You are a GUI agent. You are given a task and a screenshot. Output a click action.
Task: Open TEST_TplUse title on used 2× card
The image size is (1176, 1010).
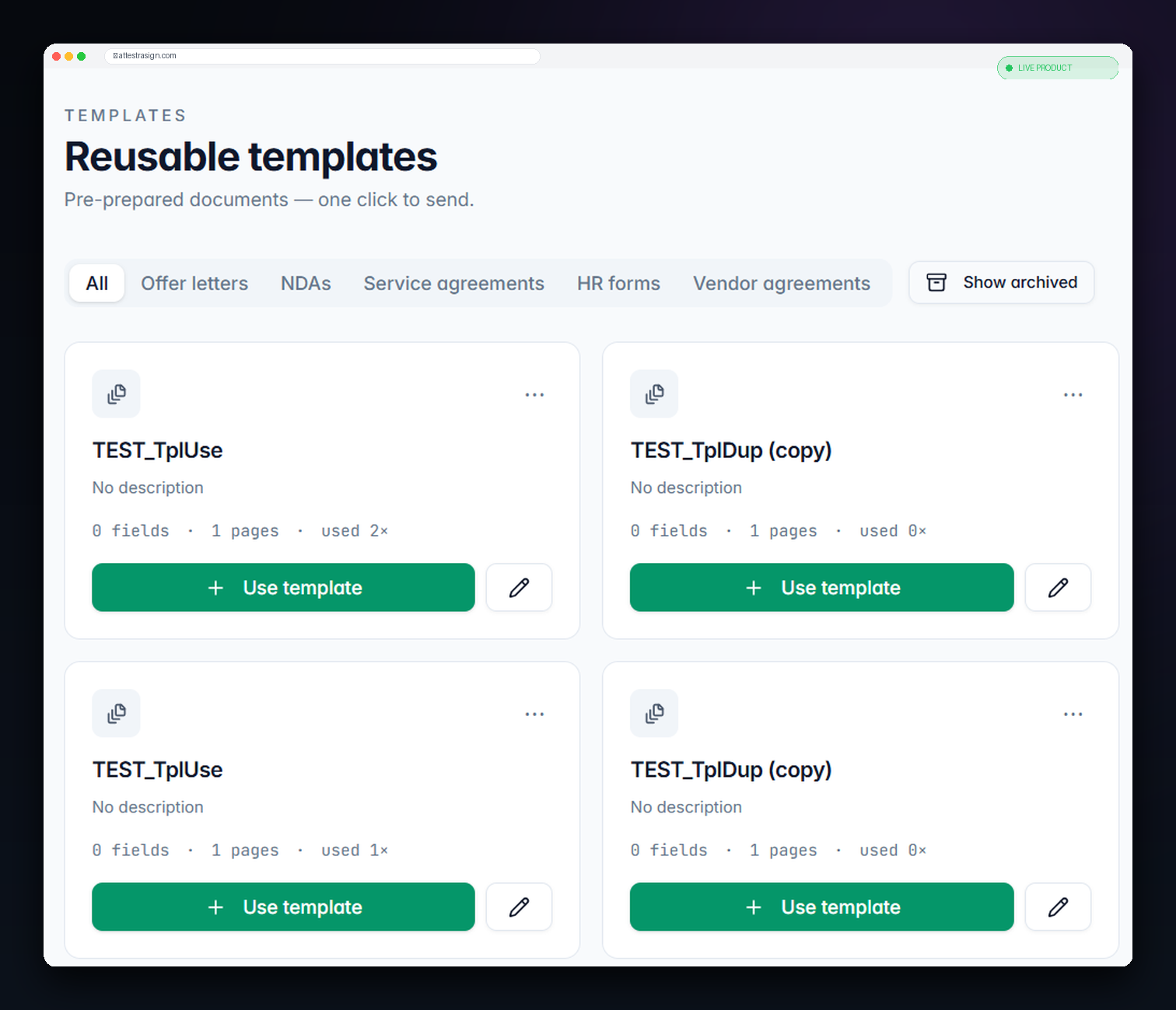[x=158, y=450]
